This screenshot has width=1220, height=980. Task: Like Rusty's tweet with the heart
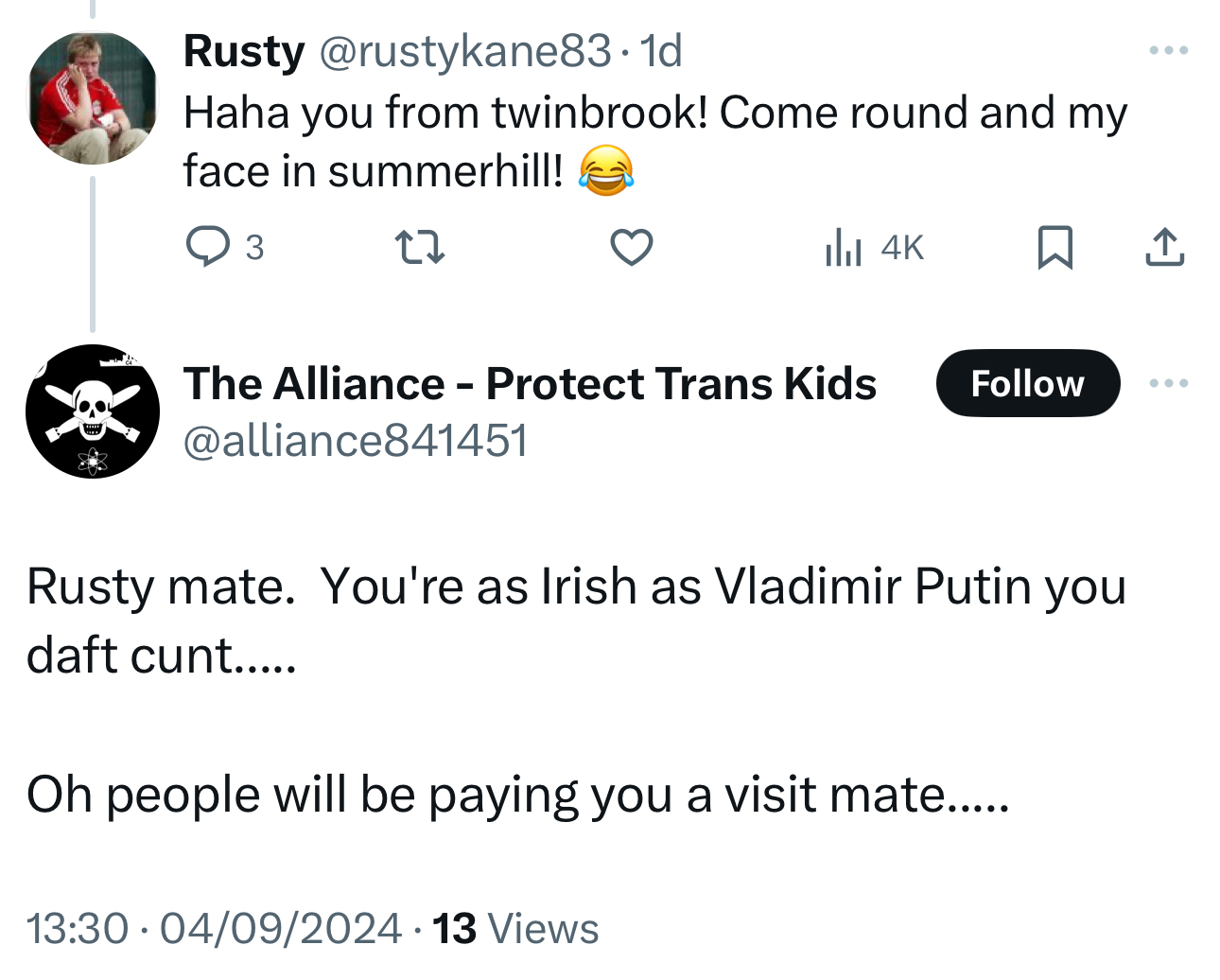tap(631, 247)
